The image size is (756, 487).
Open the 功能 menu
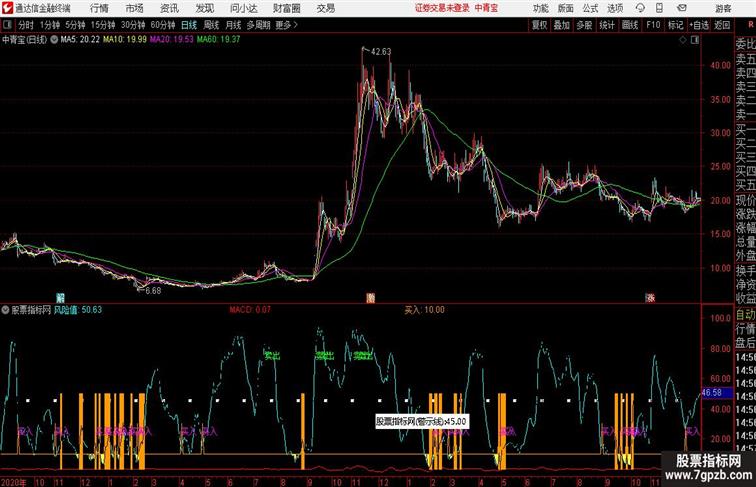[540, 8]
